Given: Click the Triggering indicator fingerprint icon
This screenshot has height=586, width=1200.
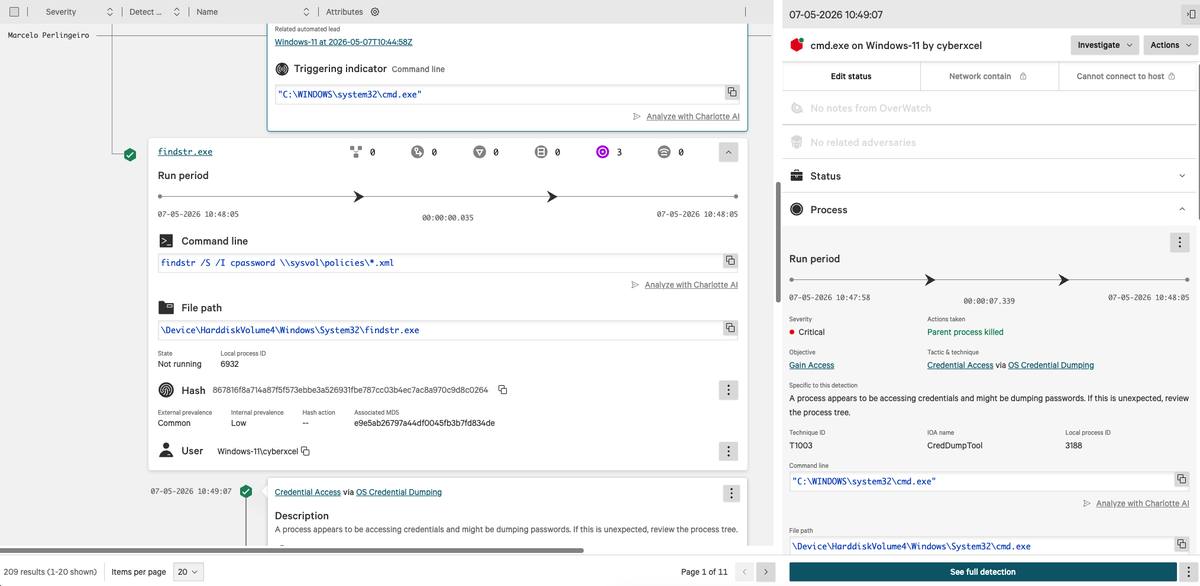Looking at the screenshot, I should click(282, 69).
